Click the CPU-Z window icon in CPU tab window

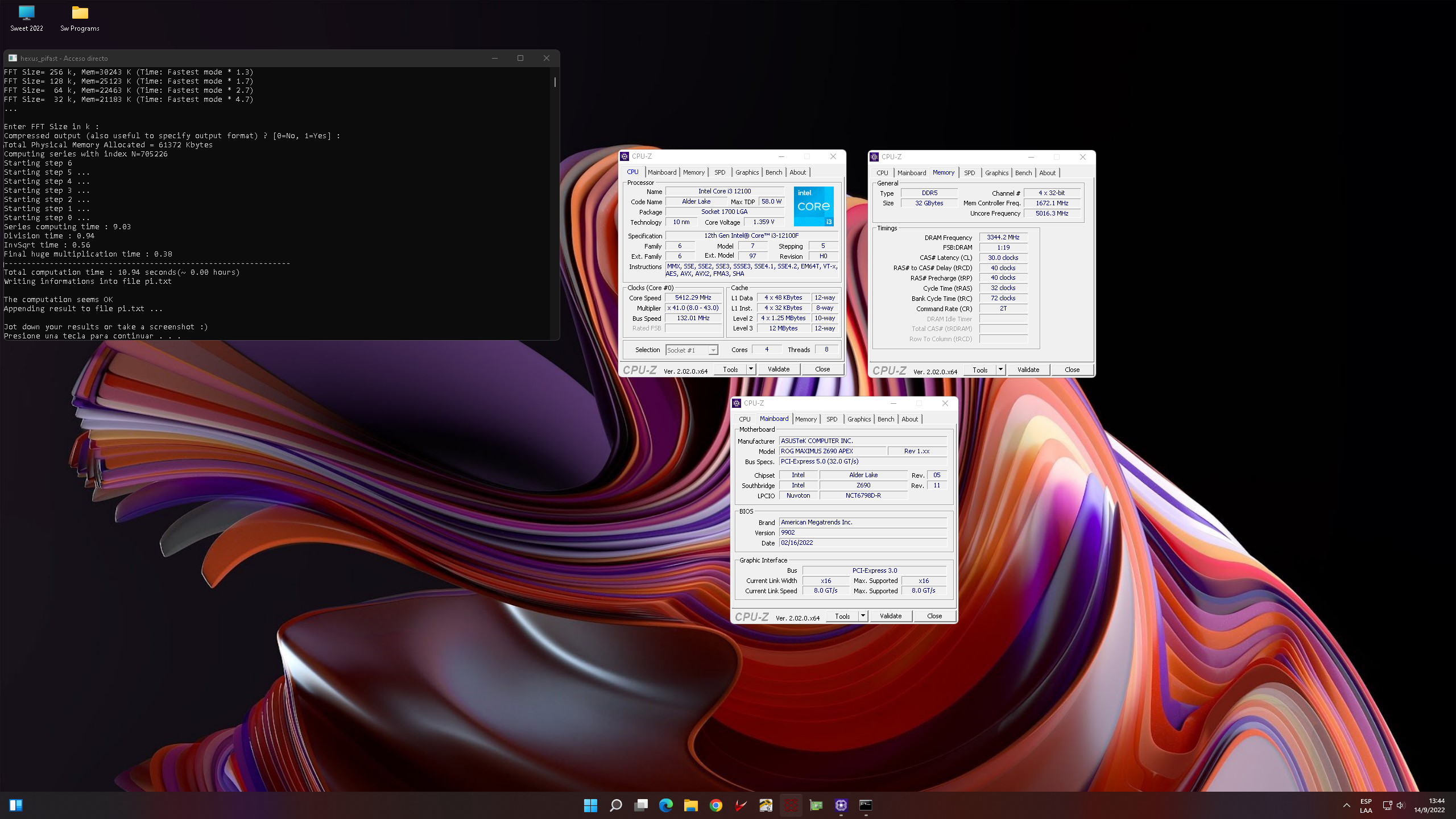coord(625,156)
